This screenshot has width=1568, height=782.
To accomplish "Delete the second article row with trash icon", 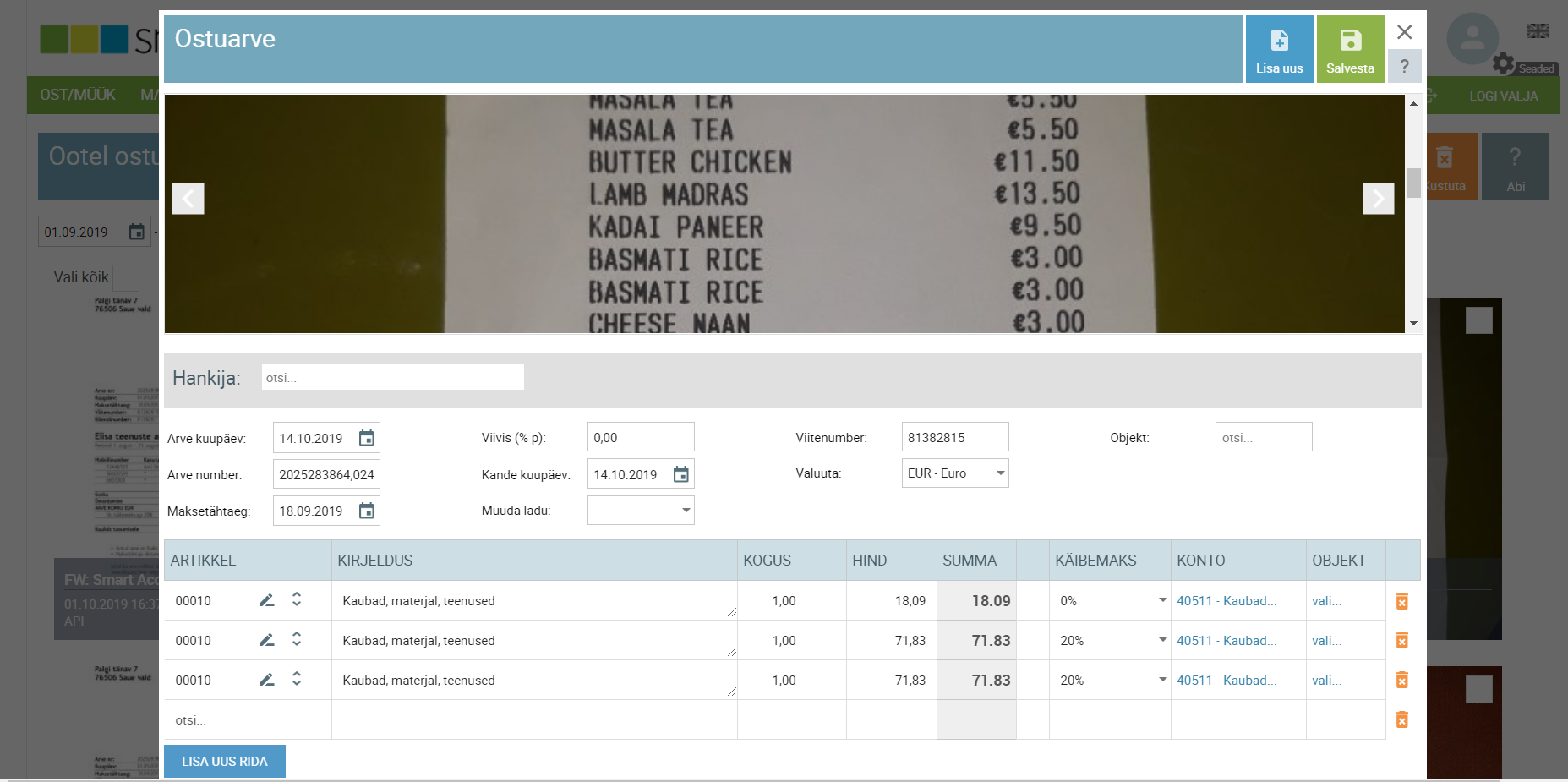I will point(1403,640).
